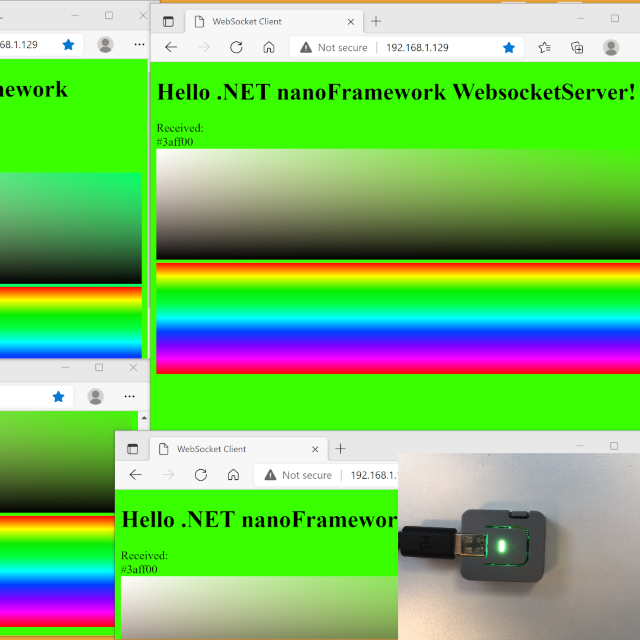Close the top-left browser window
Screen dimensions: 640x640
[x=143, y=16]
